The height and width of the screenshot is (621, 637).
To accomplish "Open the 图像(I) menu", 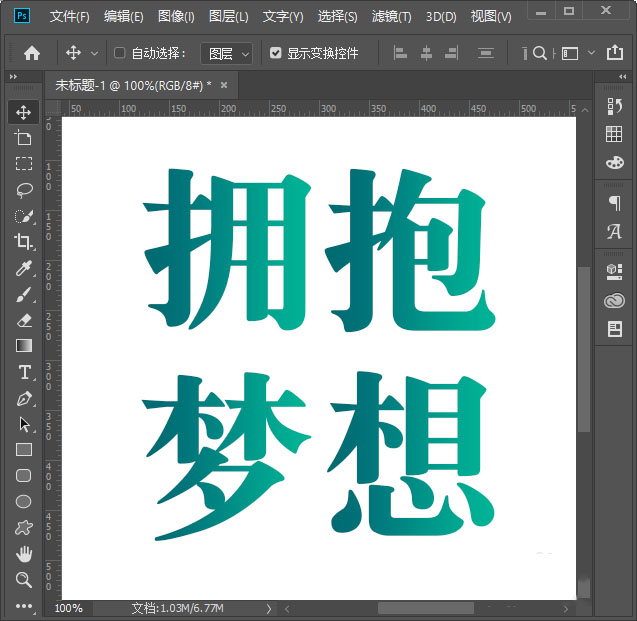I will pos(176,17).
